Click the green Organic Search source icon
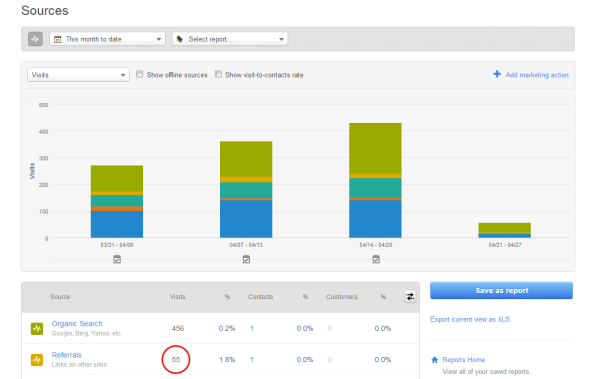 (37, 328)
